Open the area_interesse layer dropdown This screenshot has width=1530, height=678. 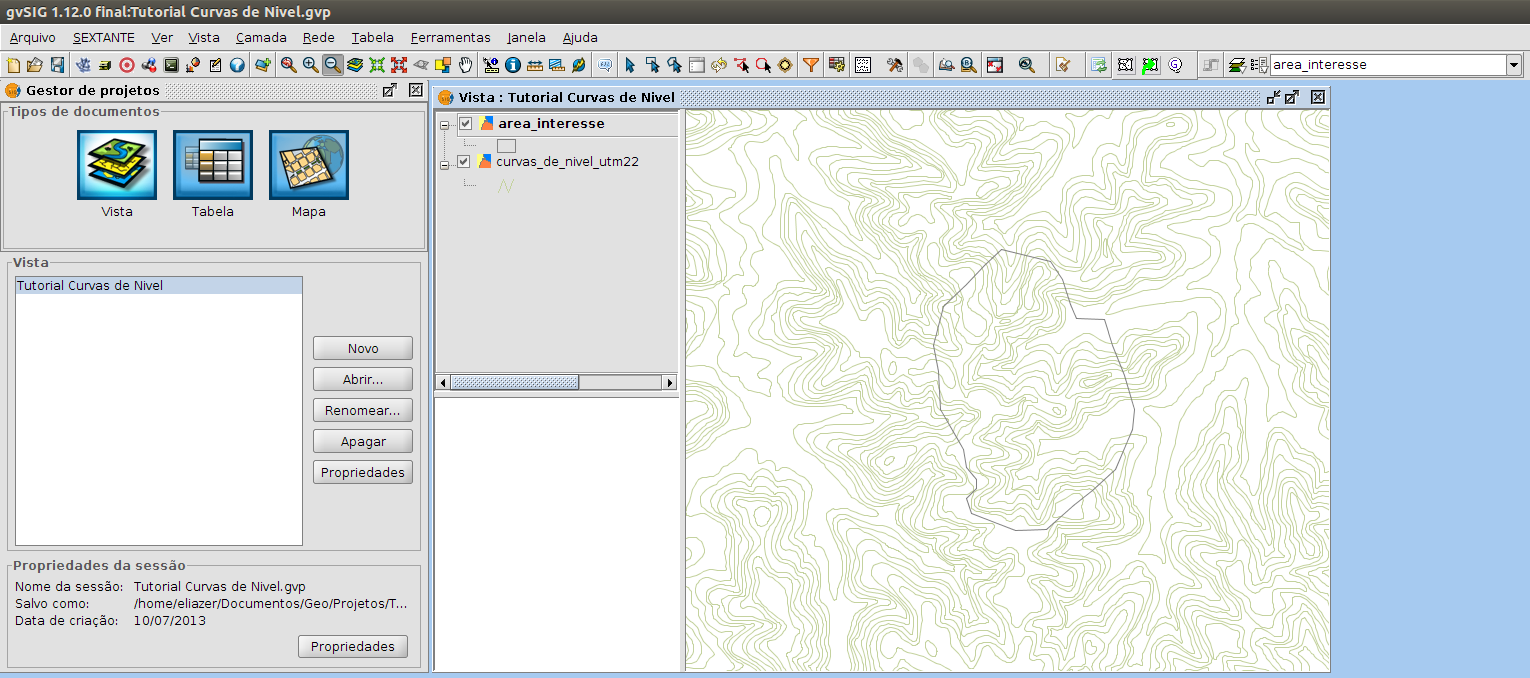tap(1513, 65)
